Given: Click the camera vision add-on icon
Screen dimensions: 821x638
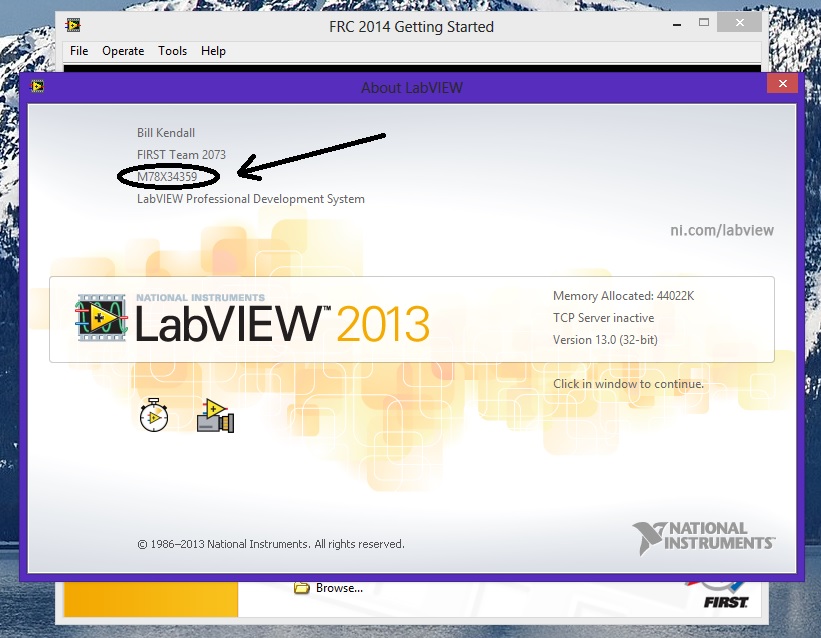Looking at the screenshot, I should [215, 416].
